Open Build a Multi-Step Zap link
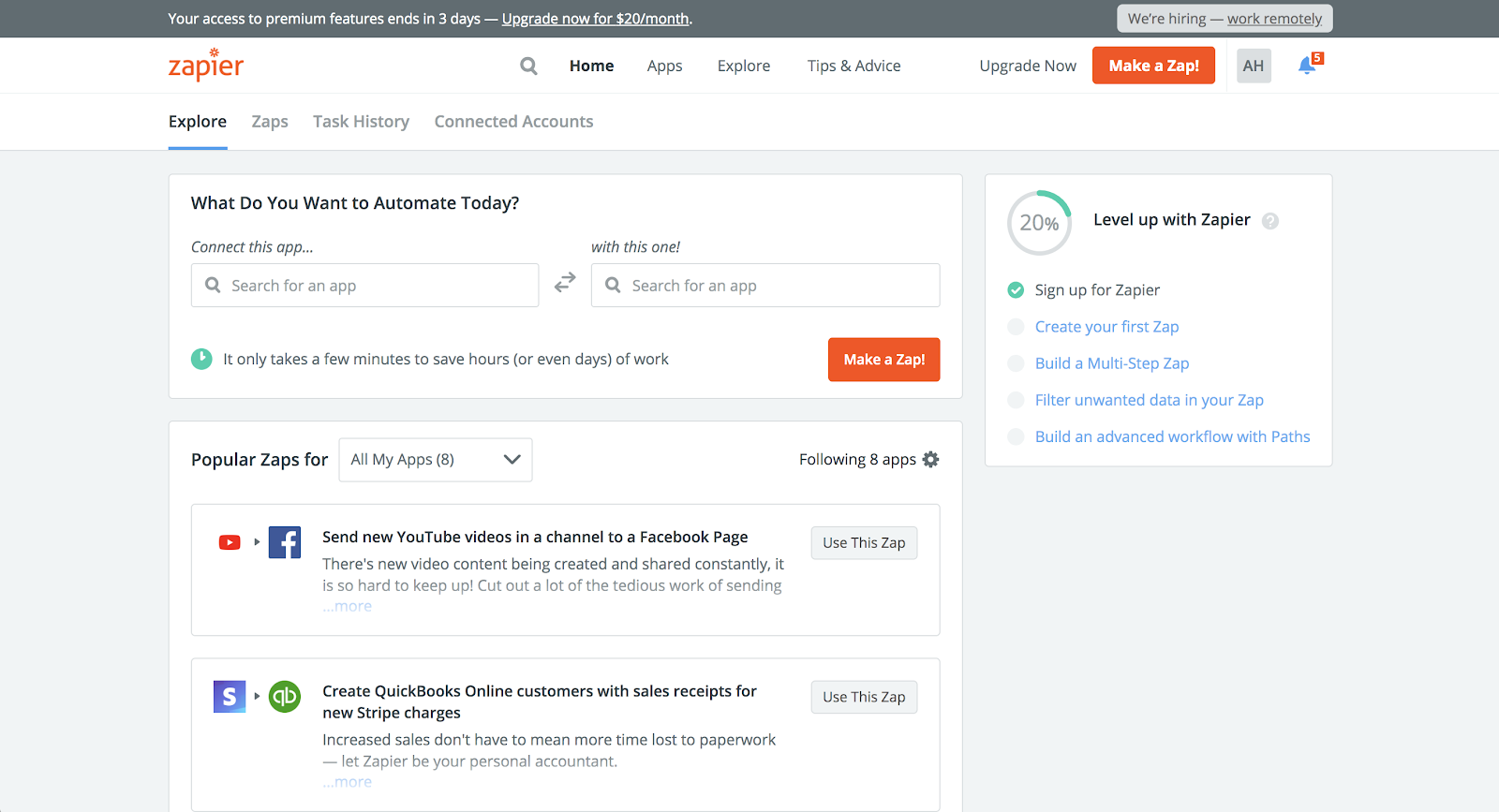 tap(1112, 363)
